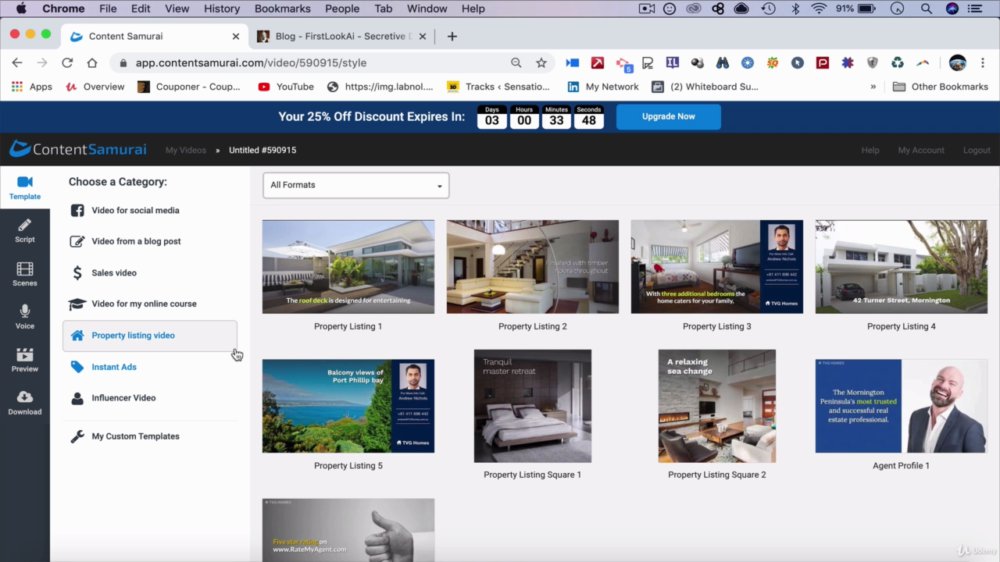
Task: Expand the All Formats dropdown
Action: pos(356,185)
